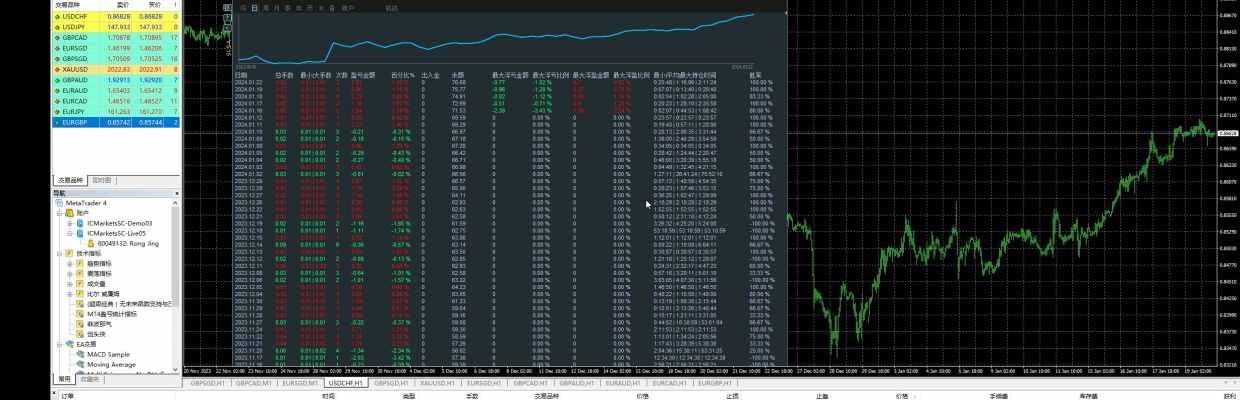Click the EURGBP direction arrow icon
The width and height of the screenshot is (1240, 400).
(58, 121)
